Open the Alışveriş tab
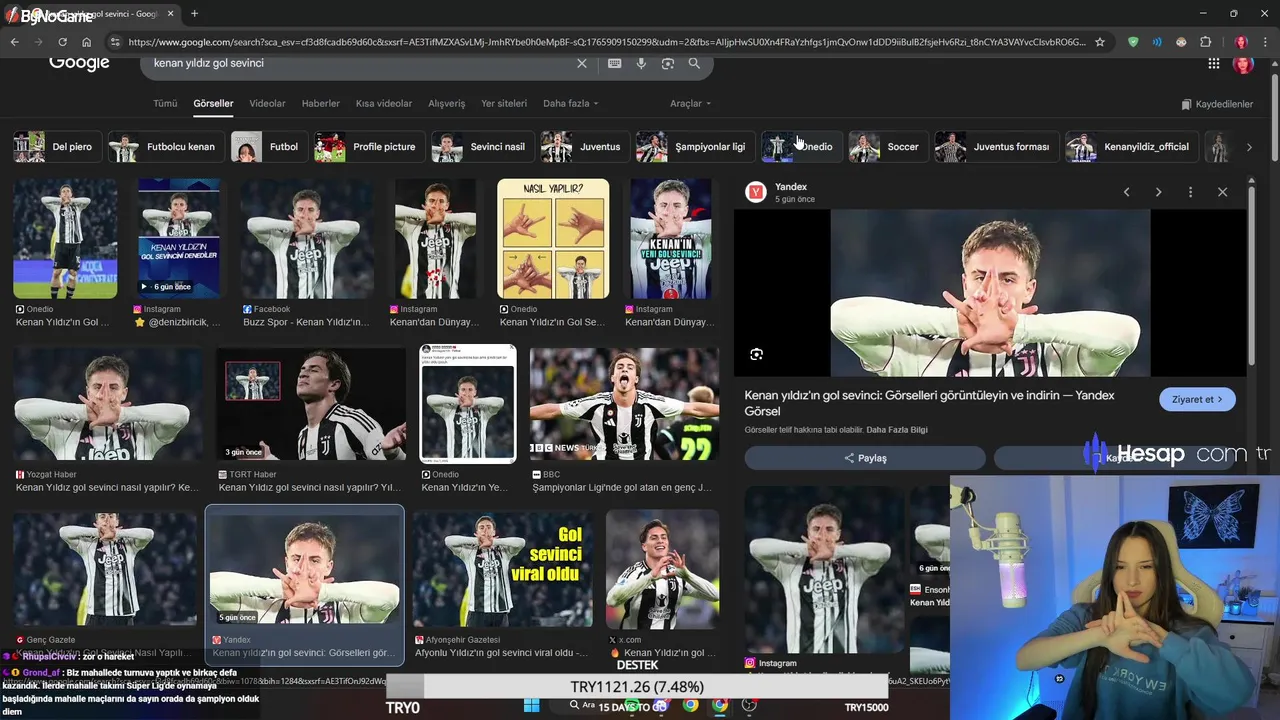The image size is (1280, 720). 447,103
